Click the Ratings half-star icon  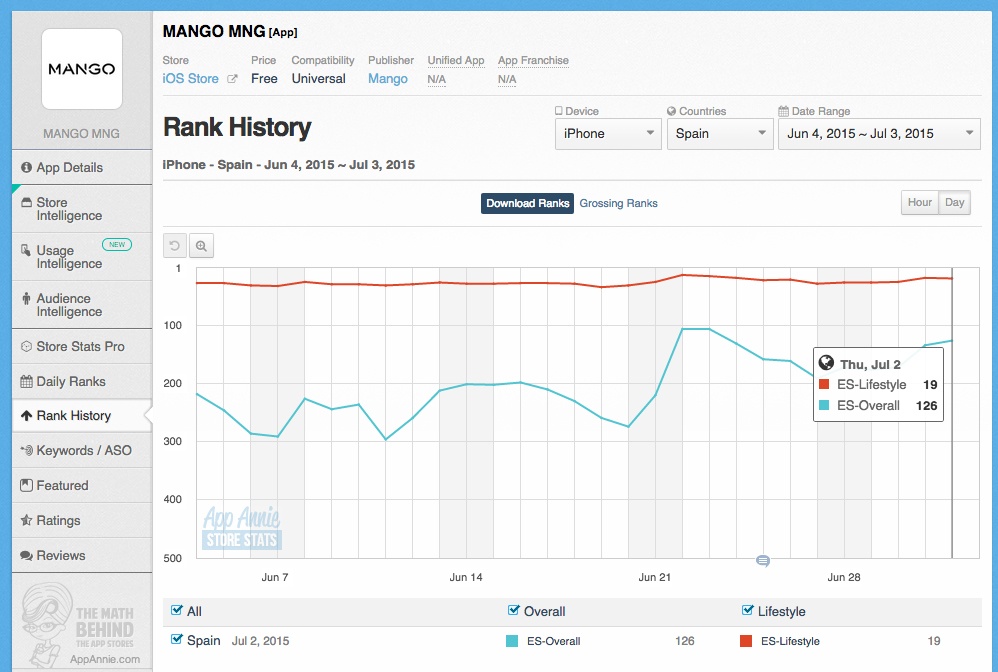tap(26, 520)
